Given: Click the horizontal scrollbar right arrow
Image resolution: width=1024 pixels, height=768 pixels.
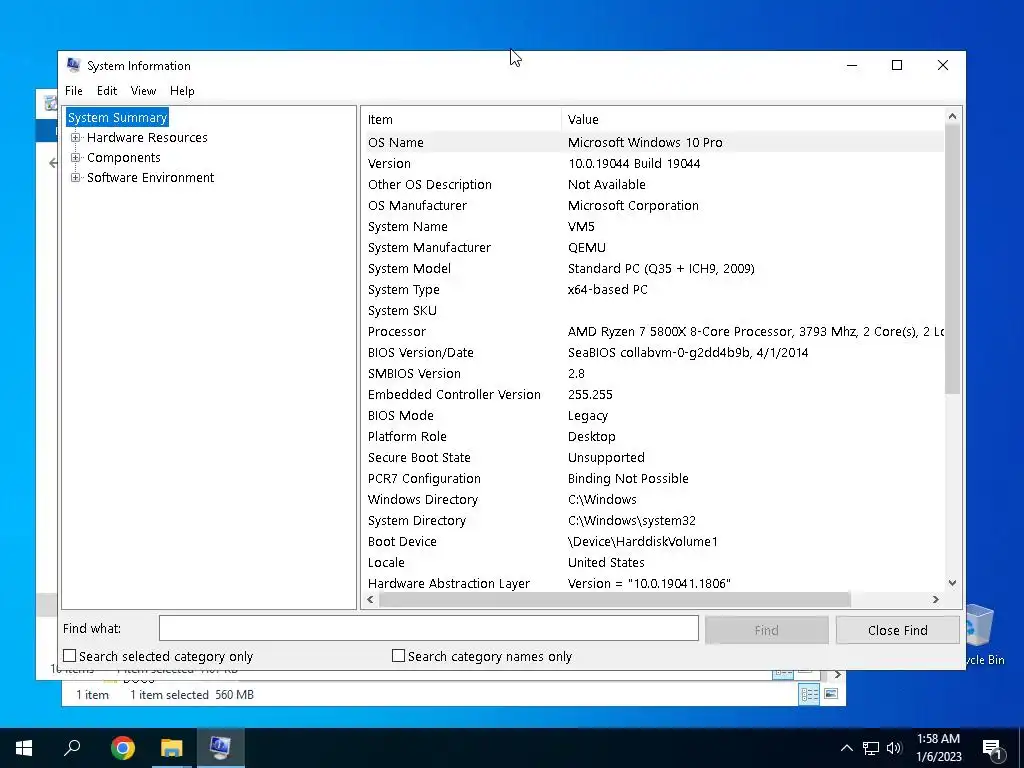Looking at the screenshot, I should tap(936, 600).
